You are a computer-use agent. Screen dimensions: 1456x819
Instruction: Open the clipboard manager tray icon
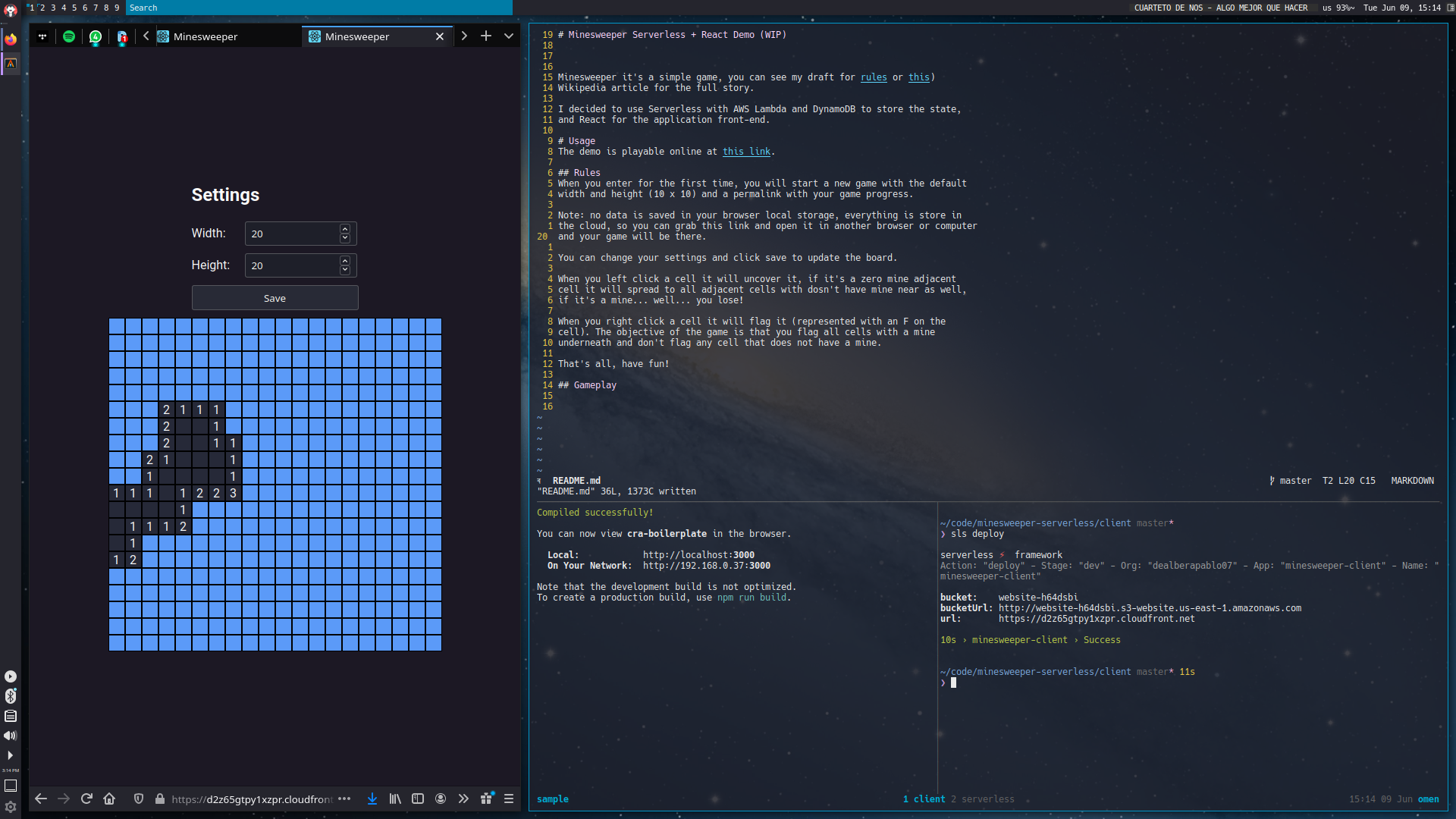(x=11, y=716)
